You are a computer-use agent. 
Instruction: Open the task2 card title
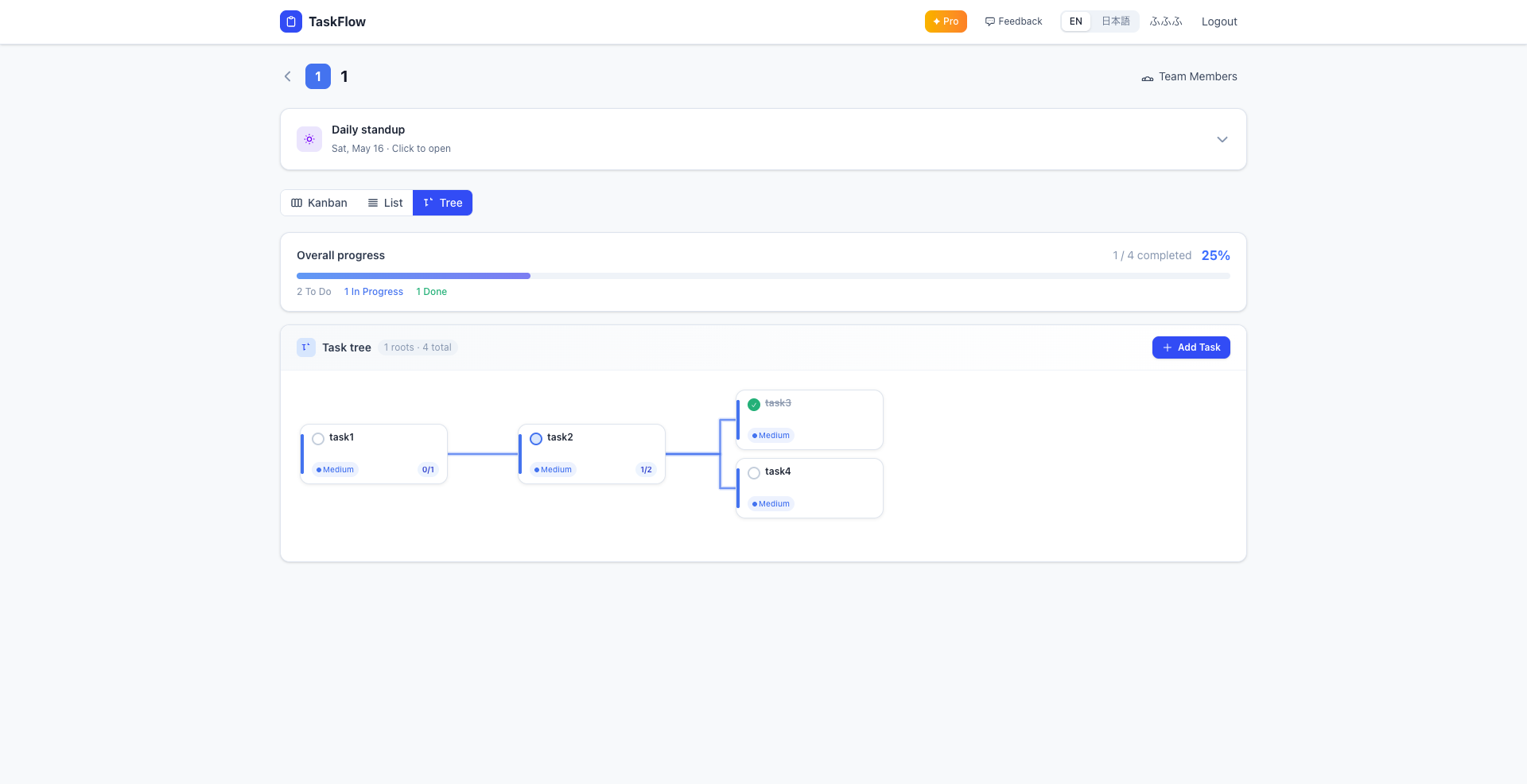coord(560,437)
